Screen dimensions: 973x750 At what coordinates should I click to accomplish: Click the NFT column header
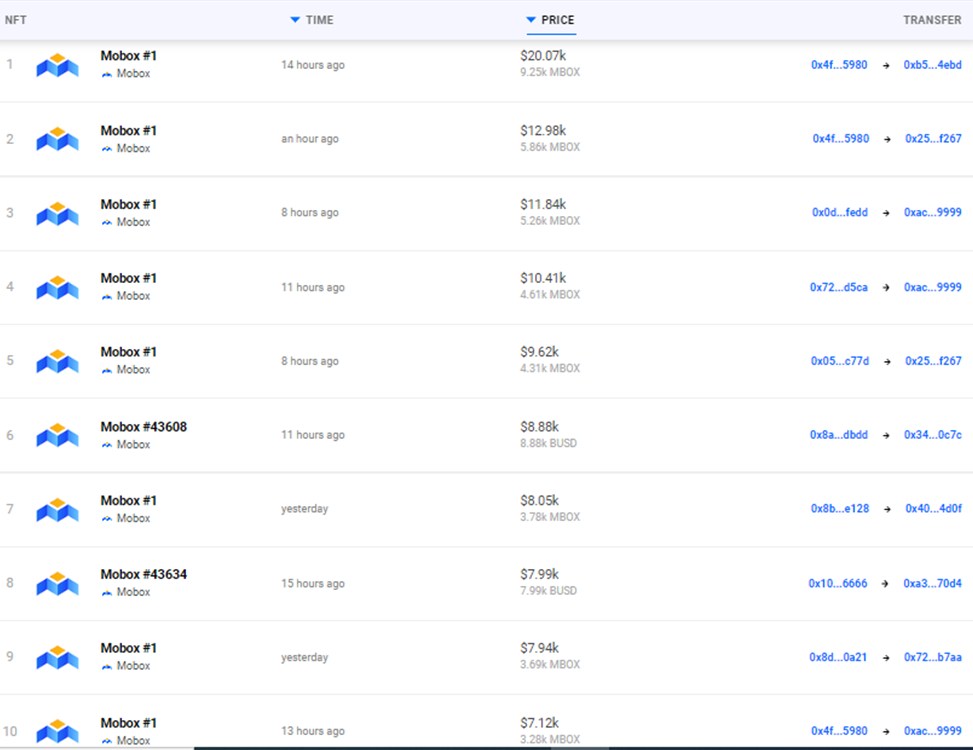[x=16, y=20]
